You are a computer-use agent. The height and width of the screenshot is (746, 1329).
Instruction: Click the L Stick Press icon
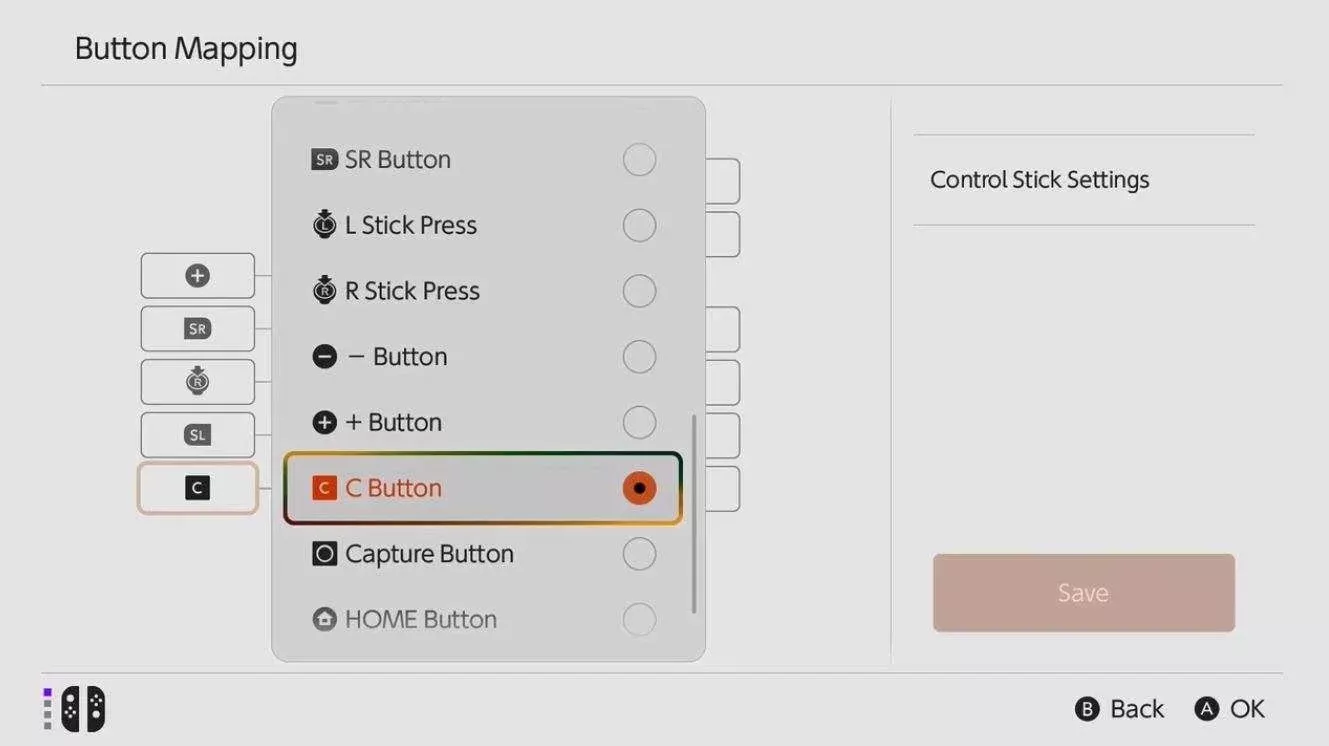click(324, 225)
